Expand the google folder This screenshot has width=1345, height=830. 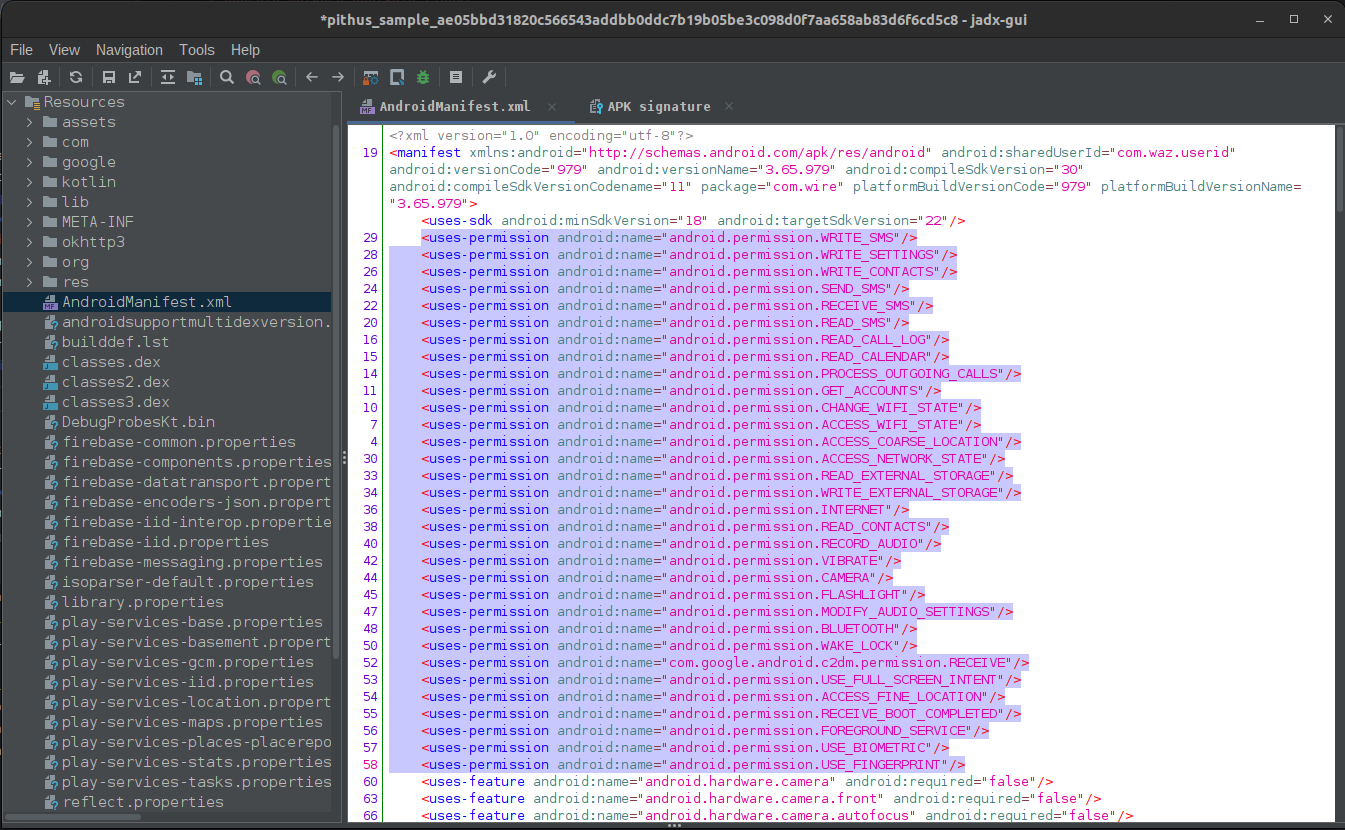coord(30,162)
